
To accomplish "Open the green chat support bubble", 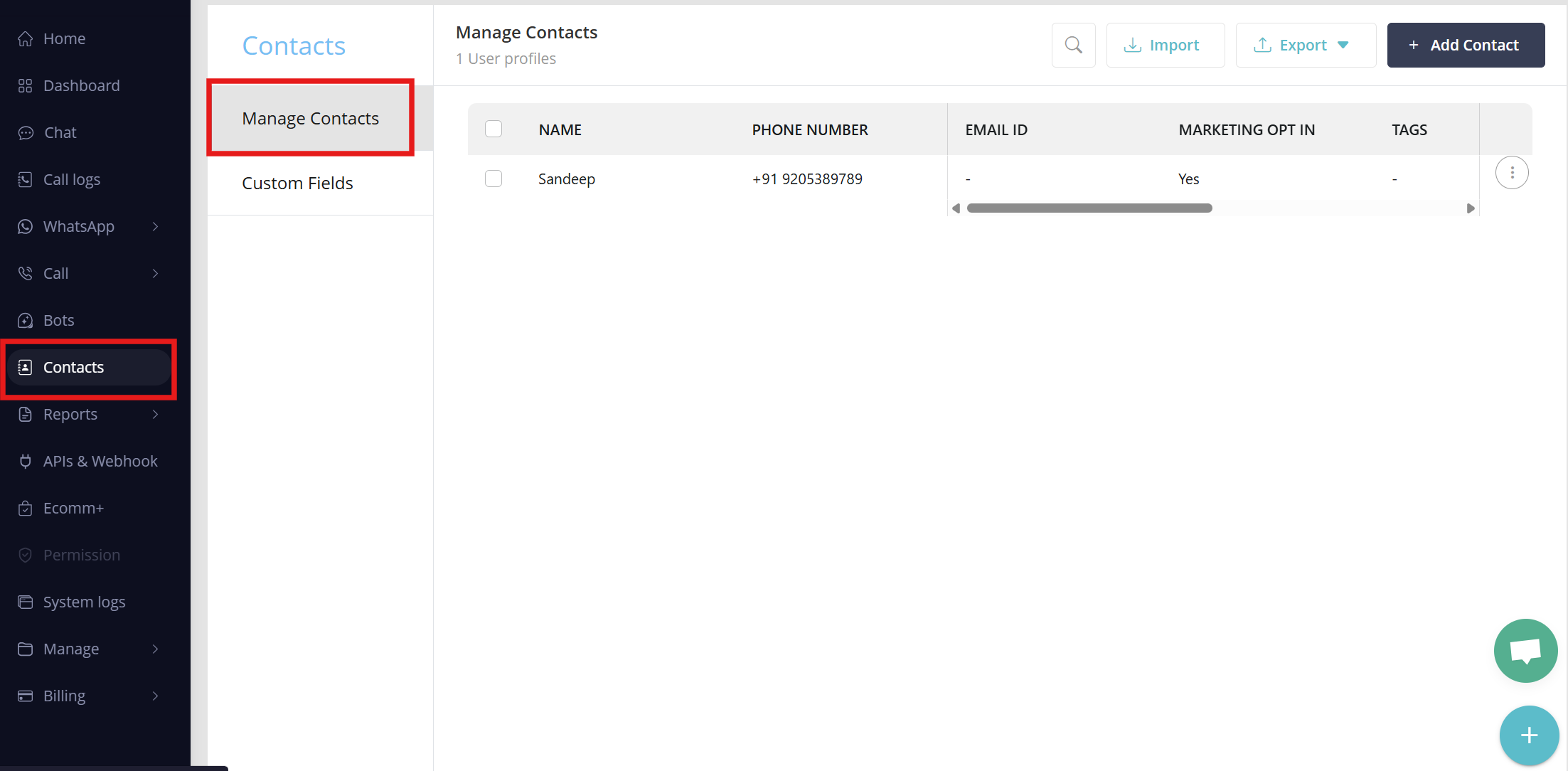I will (x=1525, y=650).
